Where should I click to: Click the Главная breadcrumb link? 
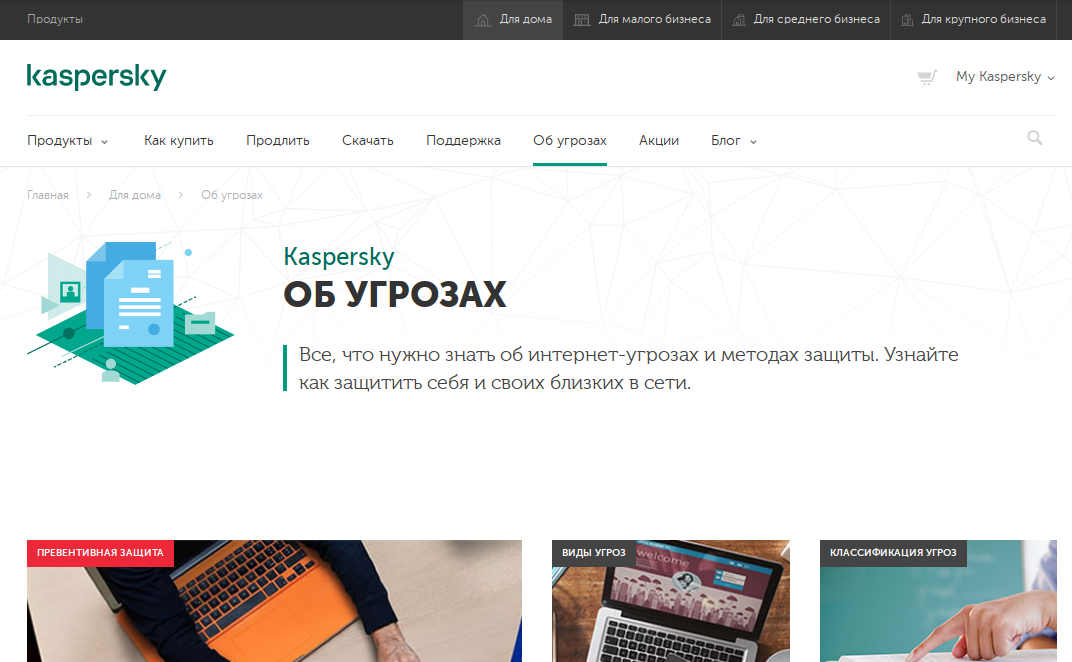48,195
